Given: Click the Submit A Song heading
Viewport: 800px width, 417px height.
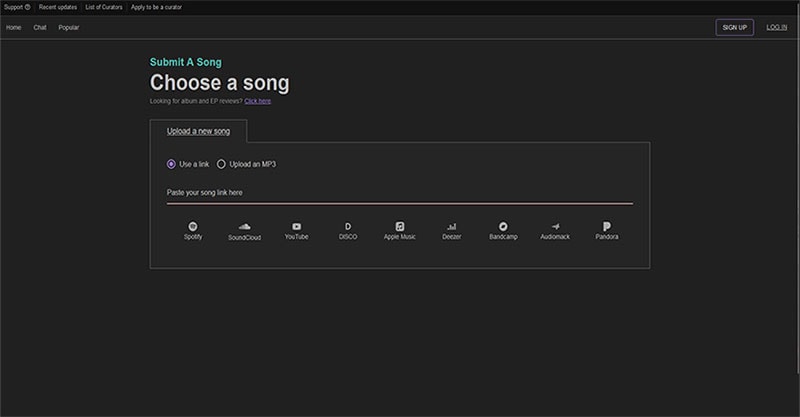Looking at the screenshot, I should point(186,62).
